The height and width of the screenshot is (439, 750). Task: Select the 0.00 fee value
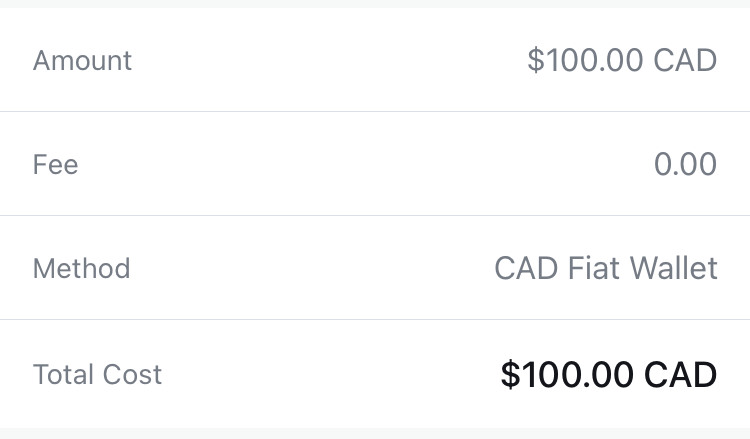point(685,164)
